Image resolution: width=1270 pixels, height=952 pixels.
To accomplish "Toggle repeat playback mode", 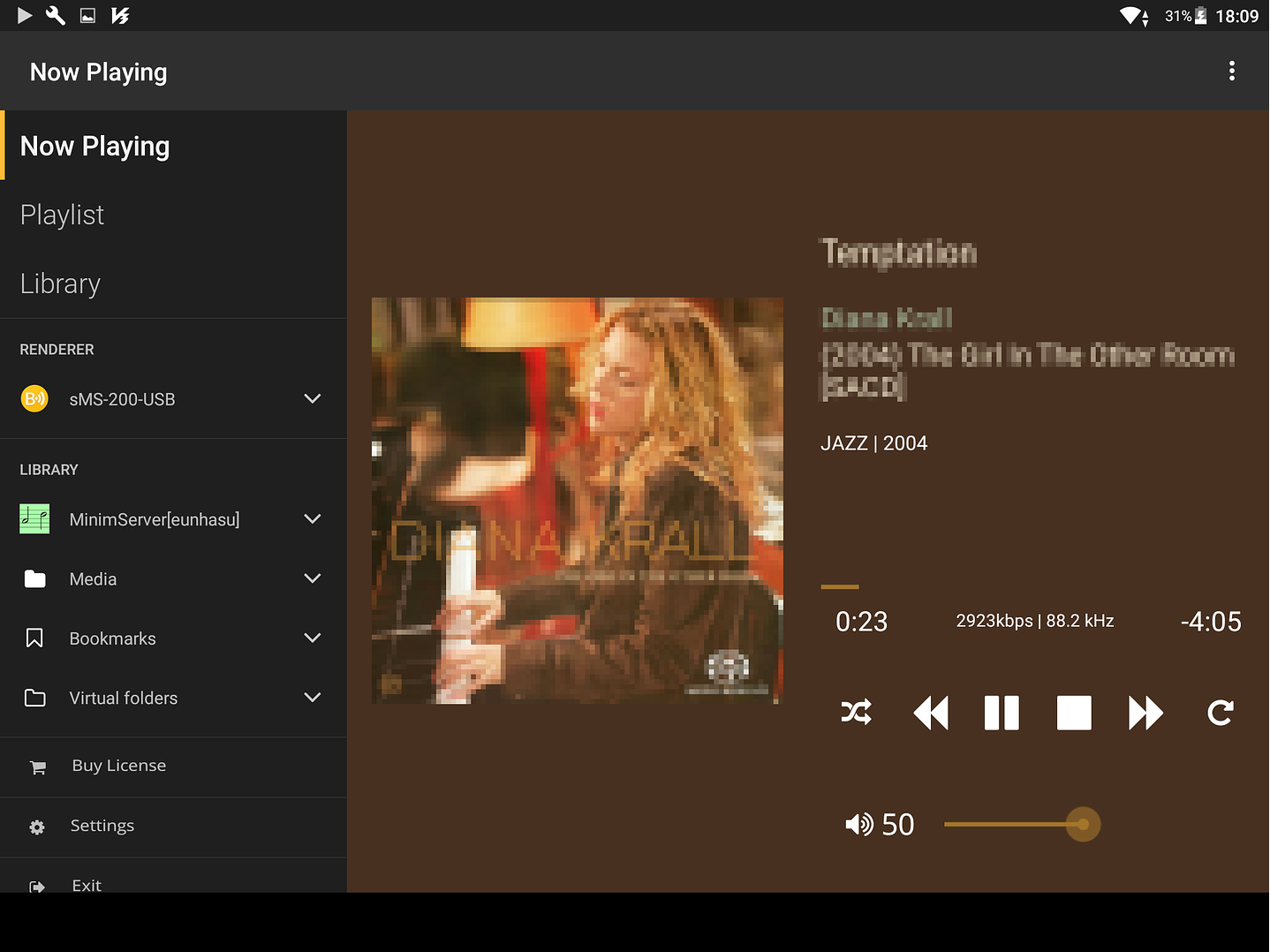I will [1220, 712].
